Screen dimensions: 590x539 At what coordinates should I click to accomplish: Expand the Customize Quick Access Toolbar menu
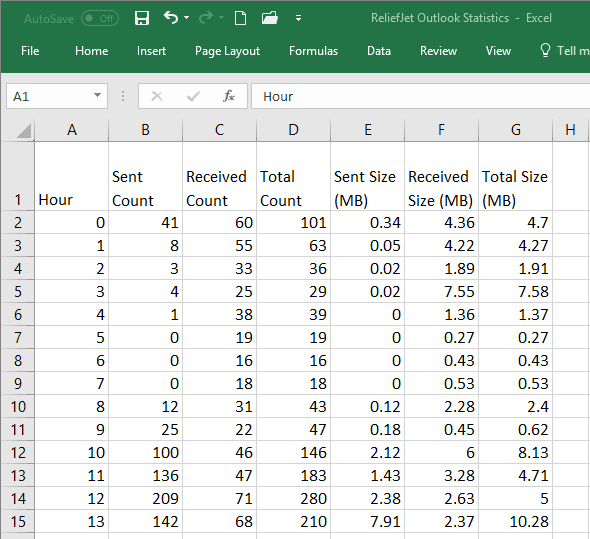[x=298, y=18]
